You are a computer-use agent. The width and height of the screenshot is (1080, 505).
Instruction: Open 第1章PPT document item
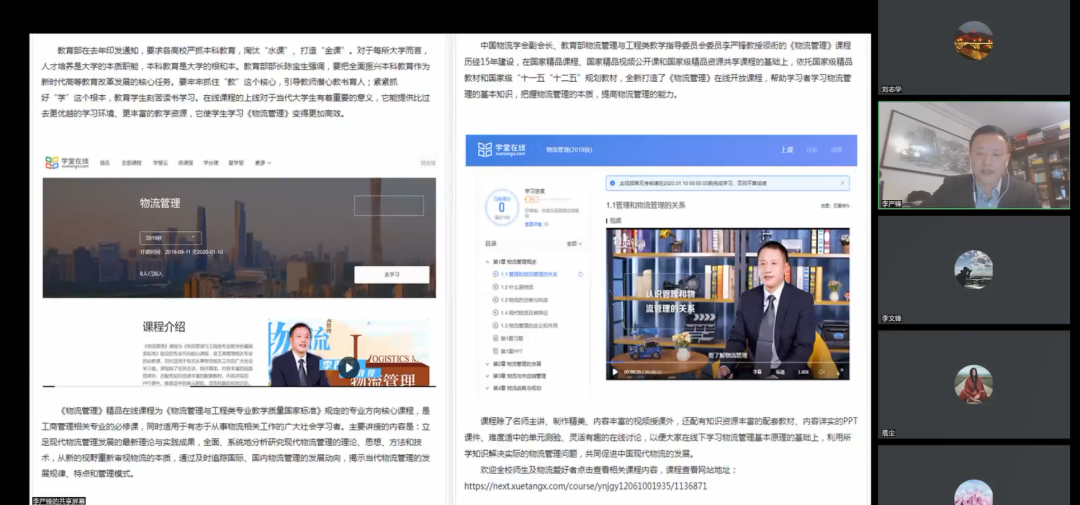coord(508,351)
